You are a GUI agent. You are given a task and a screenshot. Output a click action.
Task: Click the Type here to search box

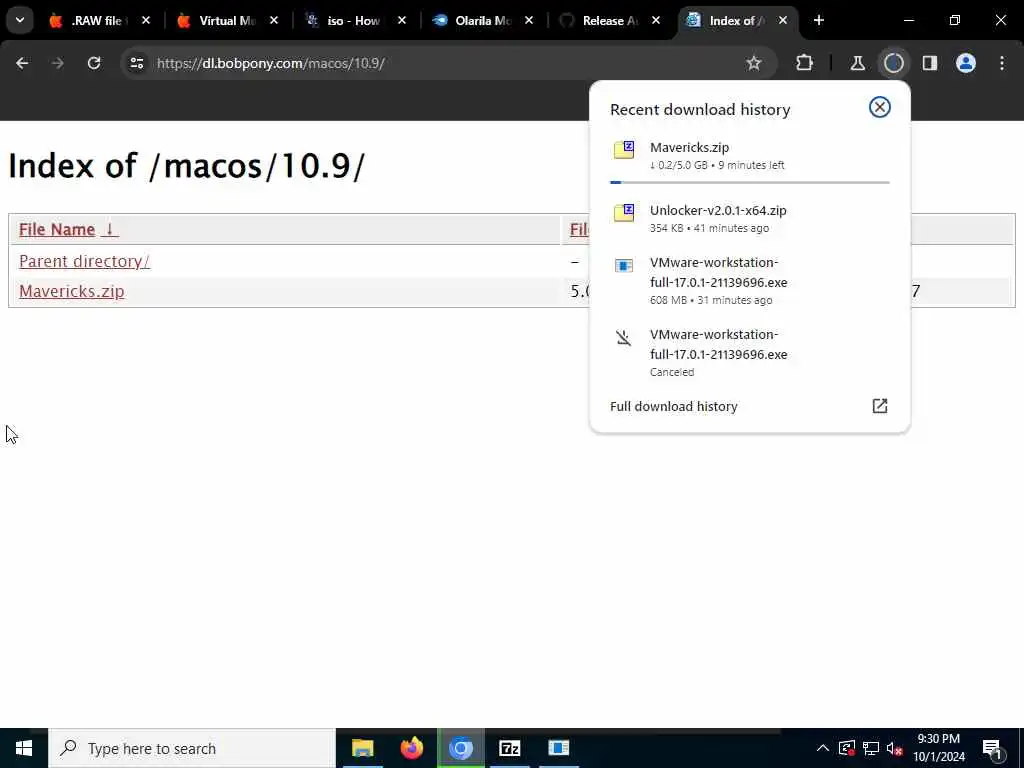tap(192, 748)
